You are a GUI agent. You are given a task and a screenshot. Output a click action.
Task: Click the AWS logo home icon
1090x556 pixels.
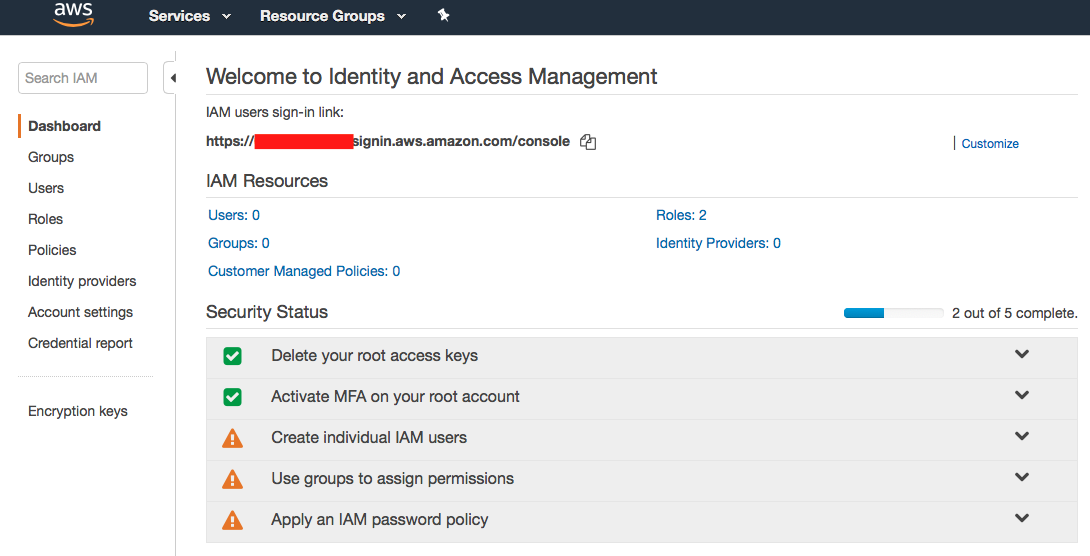pyautogui.click(x=74, y=13)
